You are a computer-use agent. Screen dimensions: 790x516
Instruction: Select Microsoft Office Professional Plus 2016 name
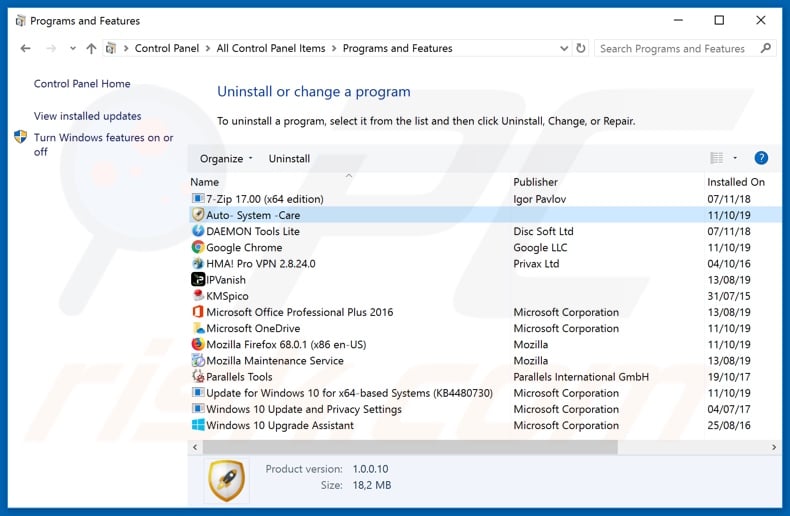pos(300,312)
